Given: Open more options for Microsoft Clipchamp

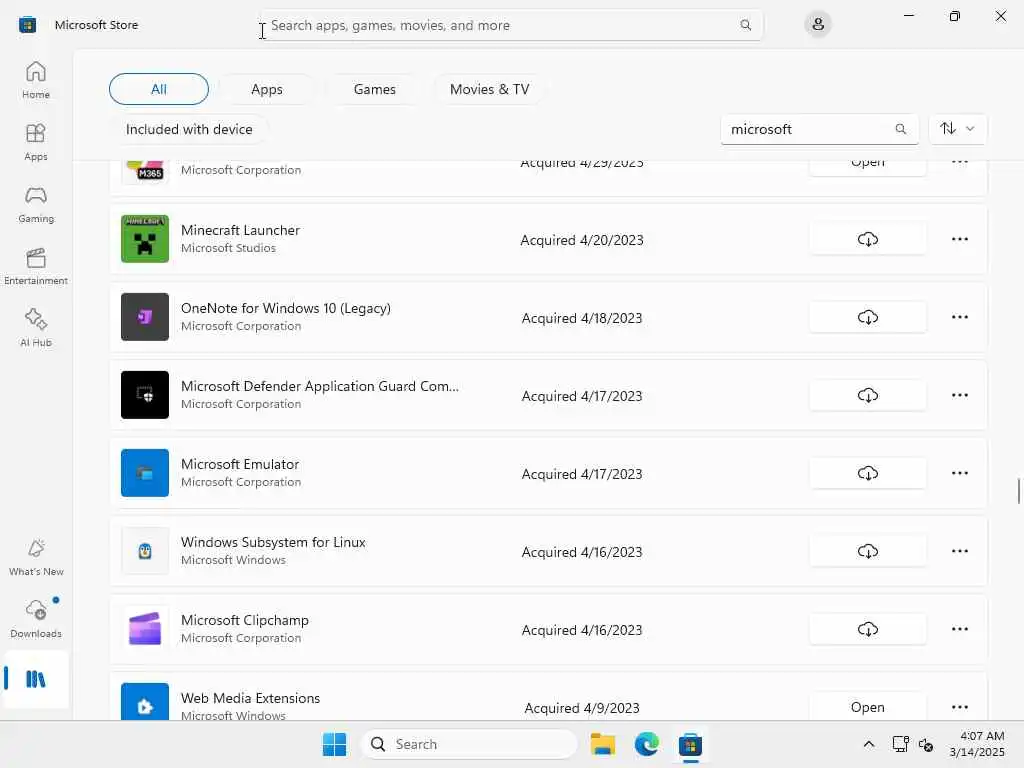Looking at the screenshot, I should coord(959,629).
